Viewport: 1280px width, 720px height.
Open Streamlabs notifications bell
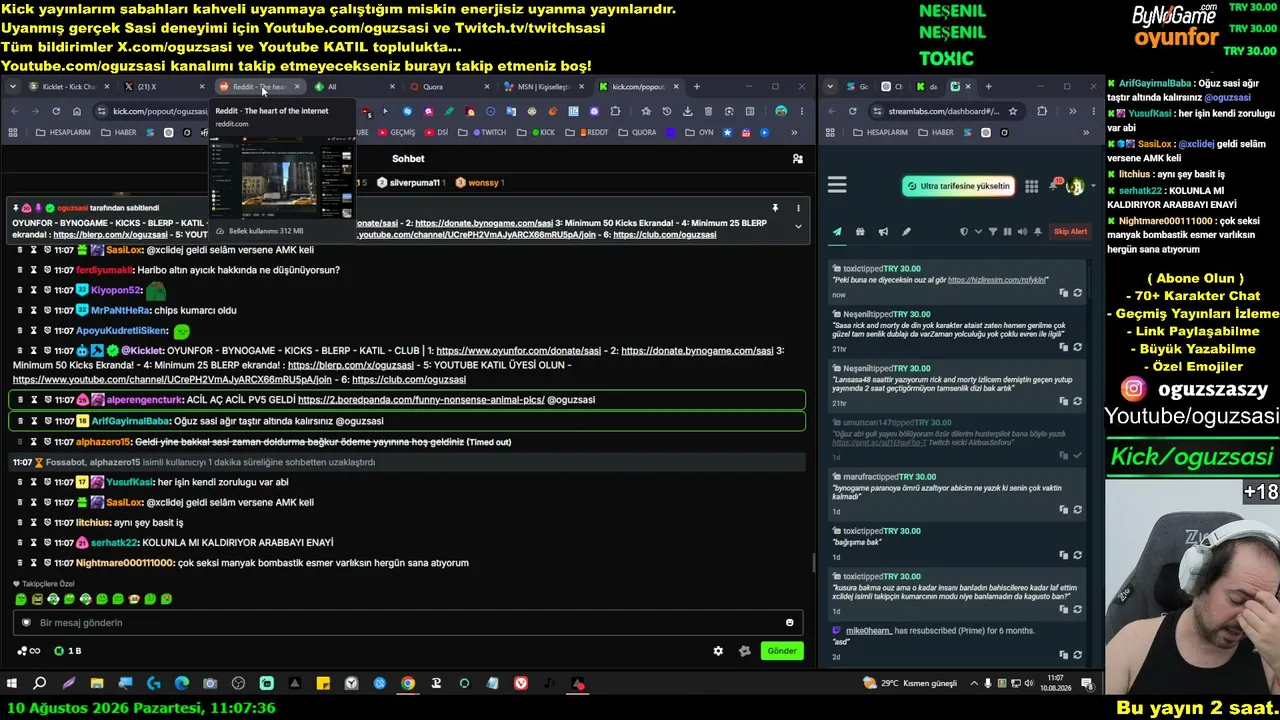click(x=1054, y=186)
